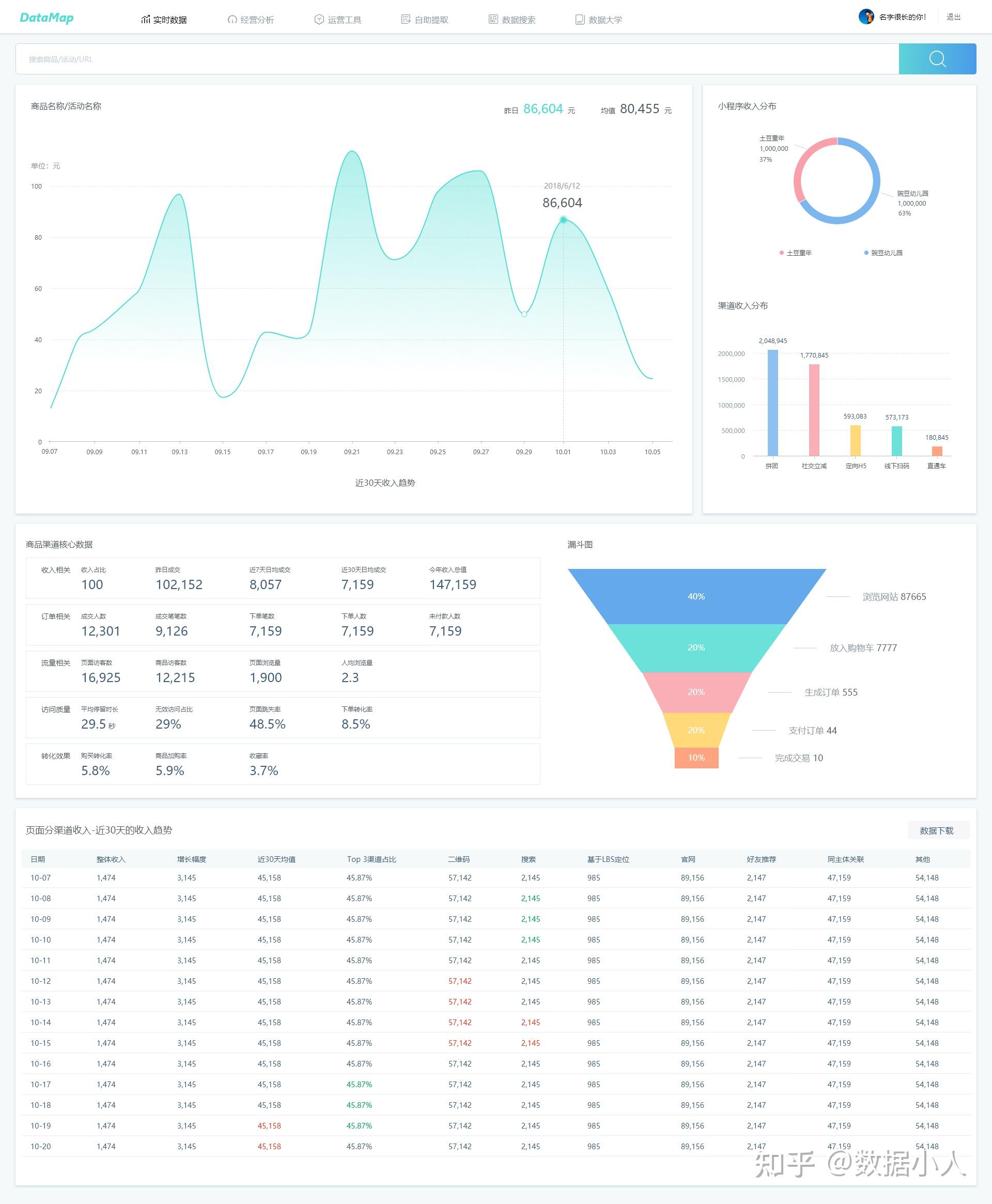The height and width of the screenshot is (1204, 992).
Task: Click the blue 拼团 bar
Action: 772,403
